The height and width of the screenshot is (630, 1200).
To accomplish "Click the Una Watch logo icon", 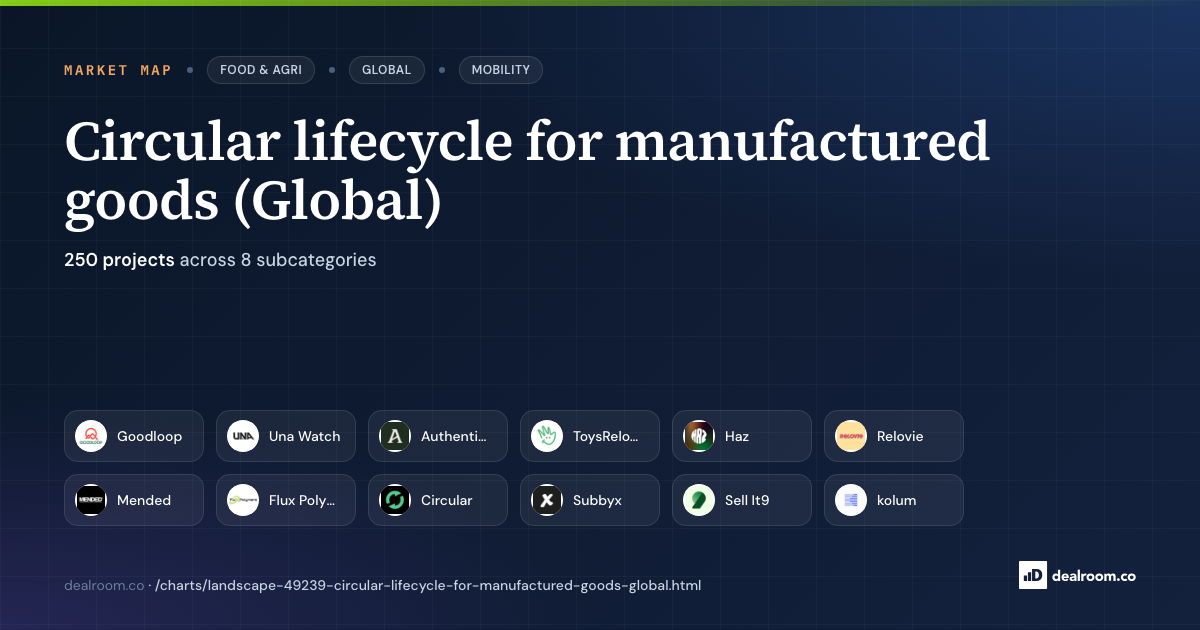I will tap(243, 436).
